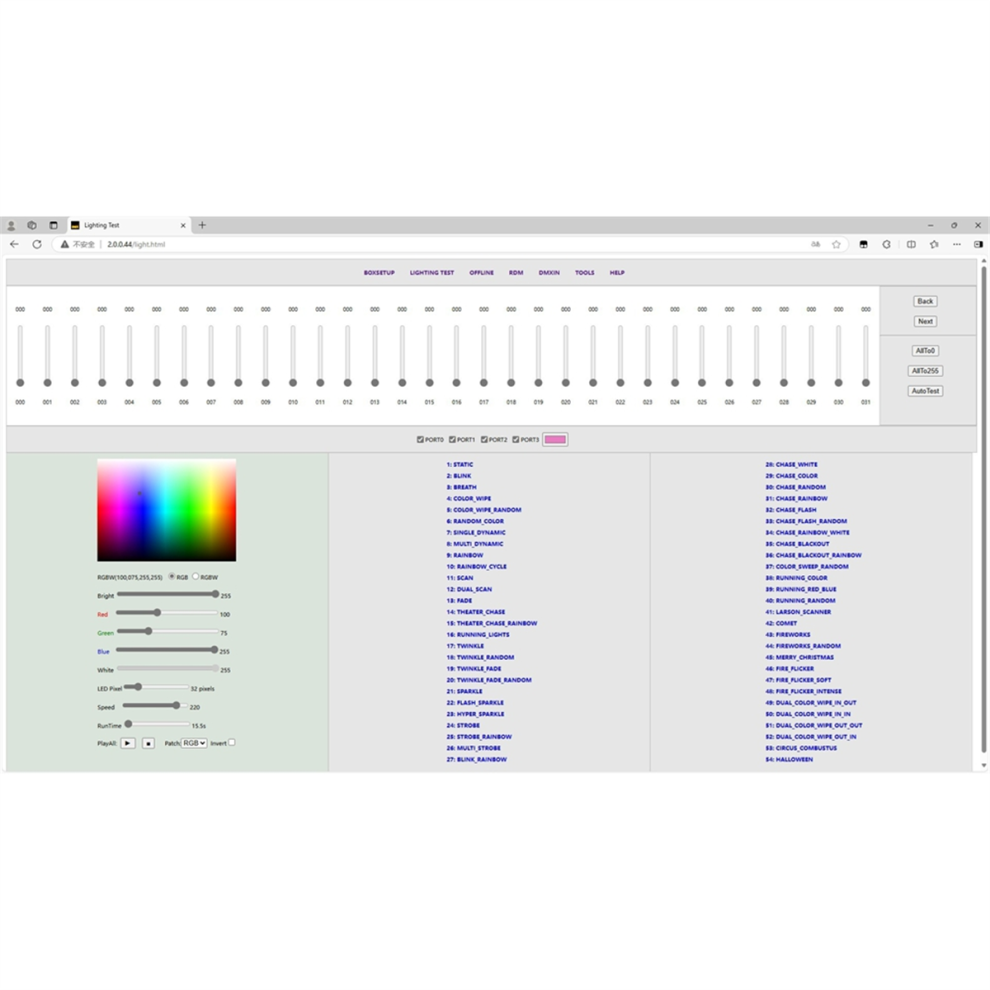Select effect 3: BREATH
Image resolution: width=990 pixels, height=990 pixels.
point(462,487)
